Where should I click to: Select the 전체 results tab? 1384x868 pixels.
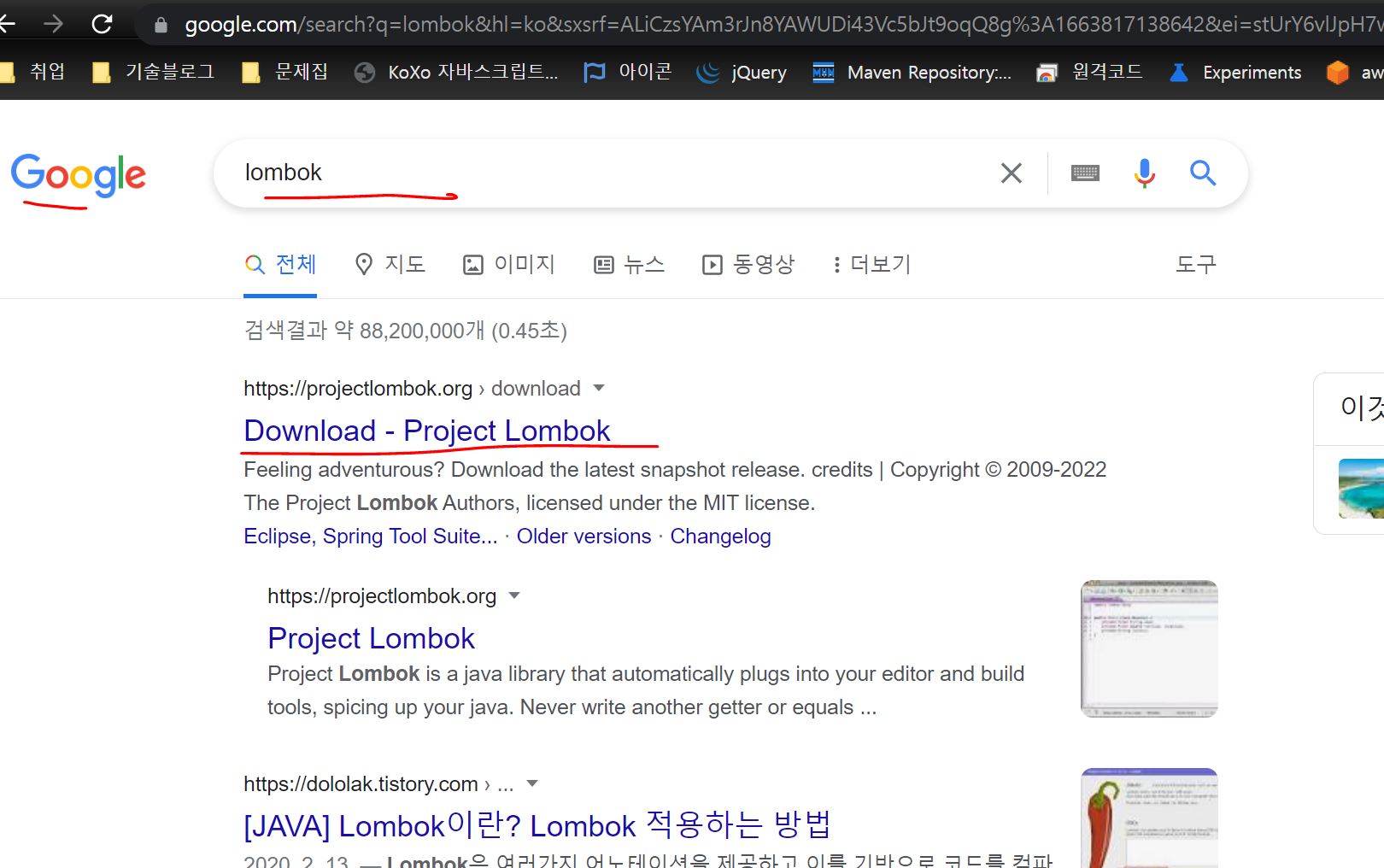coord(280,265)
